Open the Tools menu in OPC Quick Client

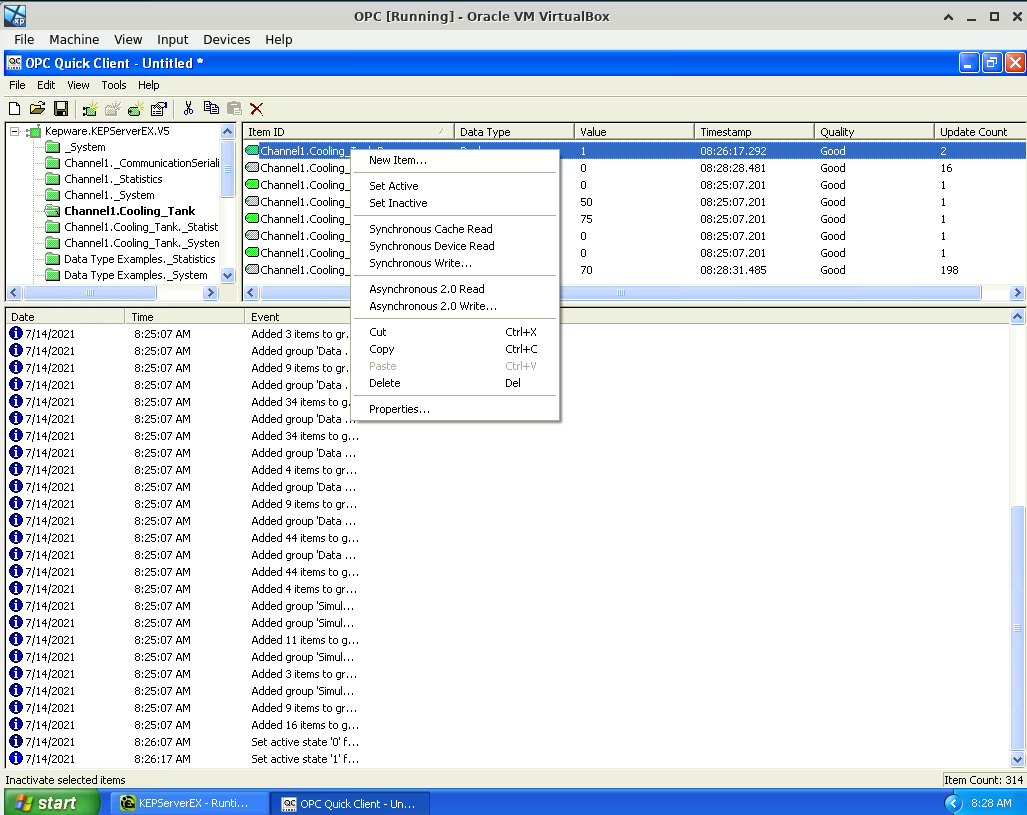[x=113, y=85]
